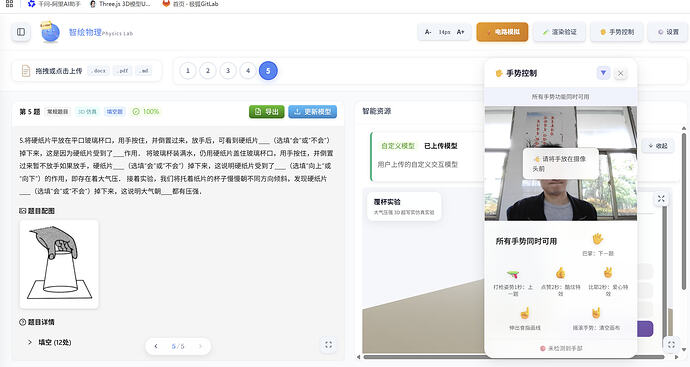Image resolution: width=690 pixels, height=367 pixels.
Task: Go to question 3
Action: click(228, 71)
